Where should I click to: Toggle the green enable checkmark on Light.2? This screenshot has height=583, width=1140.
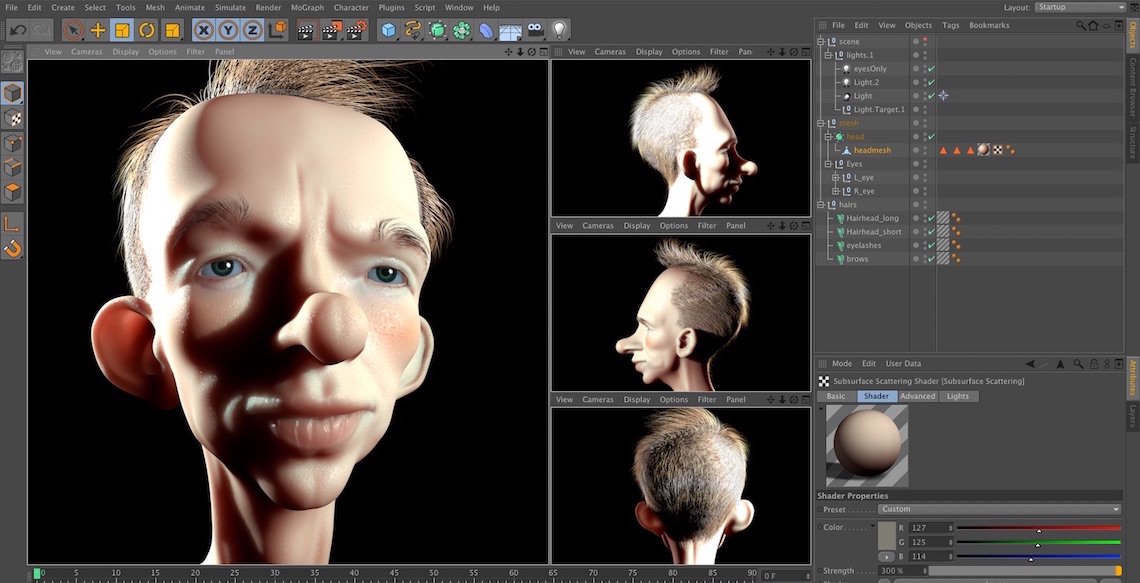click(x=930, y=81)
